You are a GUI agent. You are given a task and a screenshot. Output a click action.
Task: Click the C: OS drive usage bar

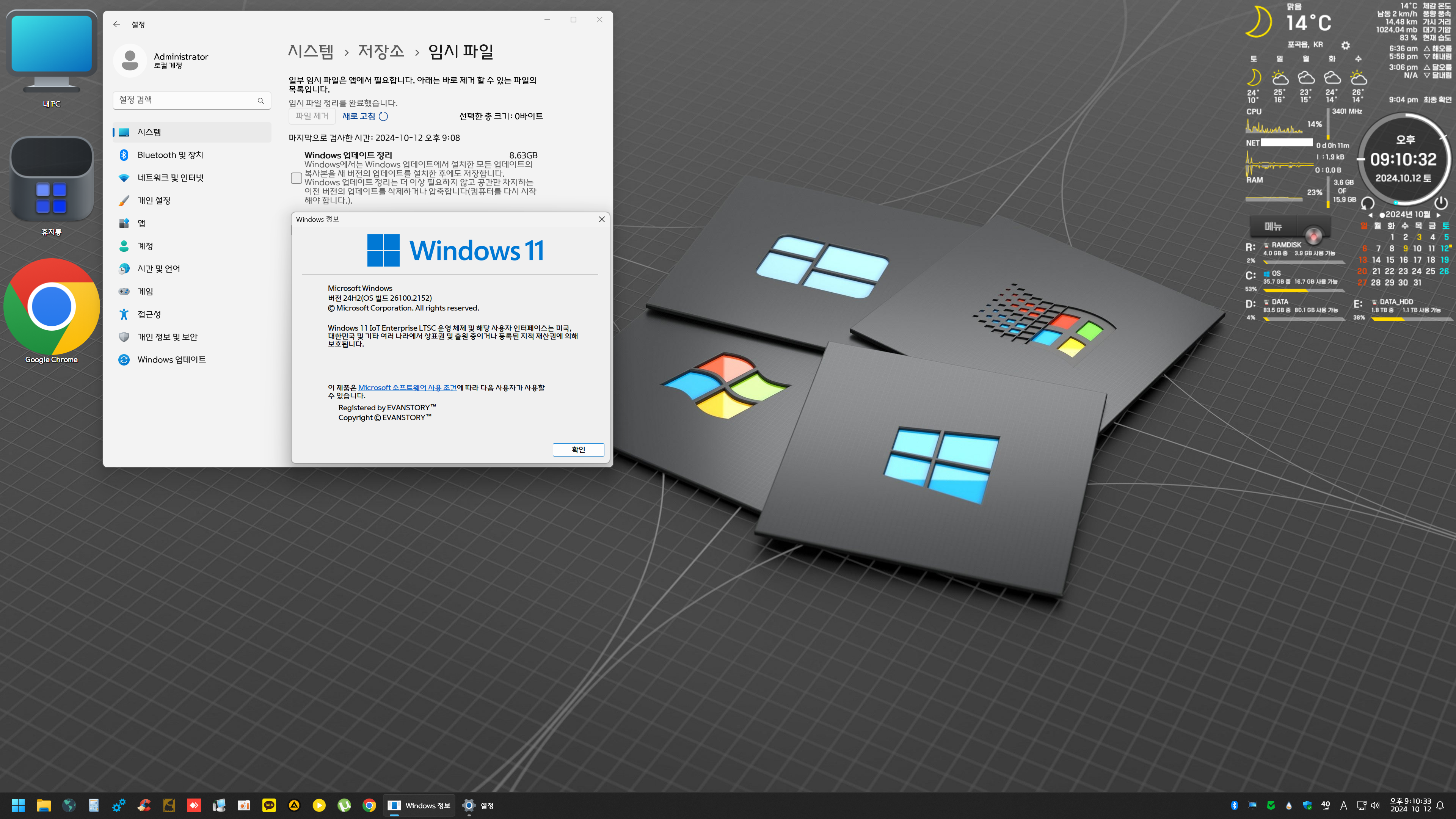[x=1304, y=290]
